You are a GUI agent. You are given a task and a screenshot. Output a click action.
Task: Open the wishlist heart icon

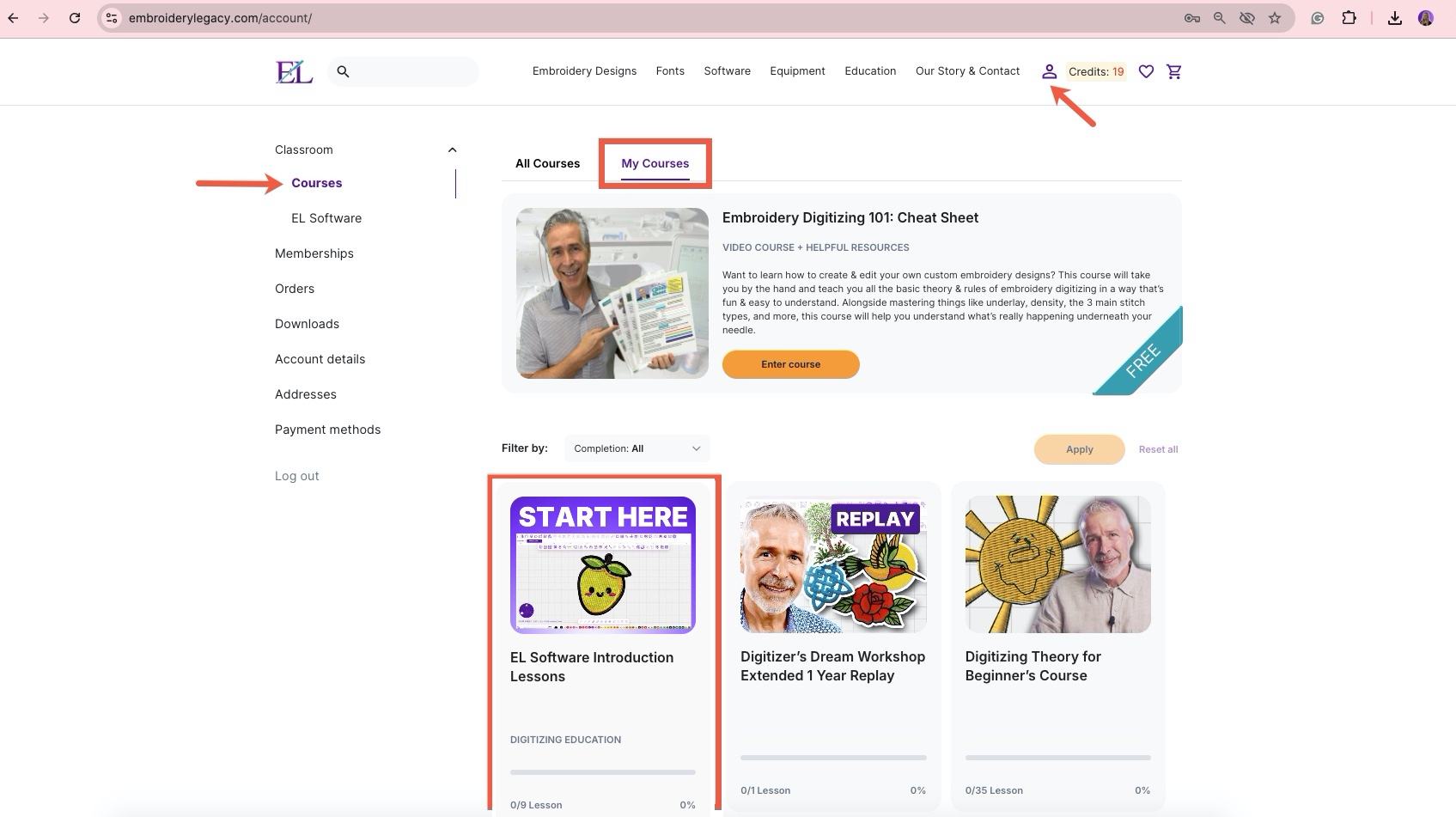1146,71
